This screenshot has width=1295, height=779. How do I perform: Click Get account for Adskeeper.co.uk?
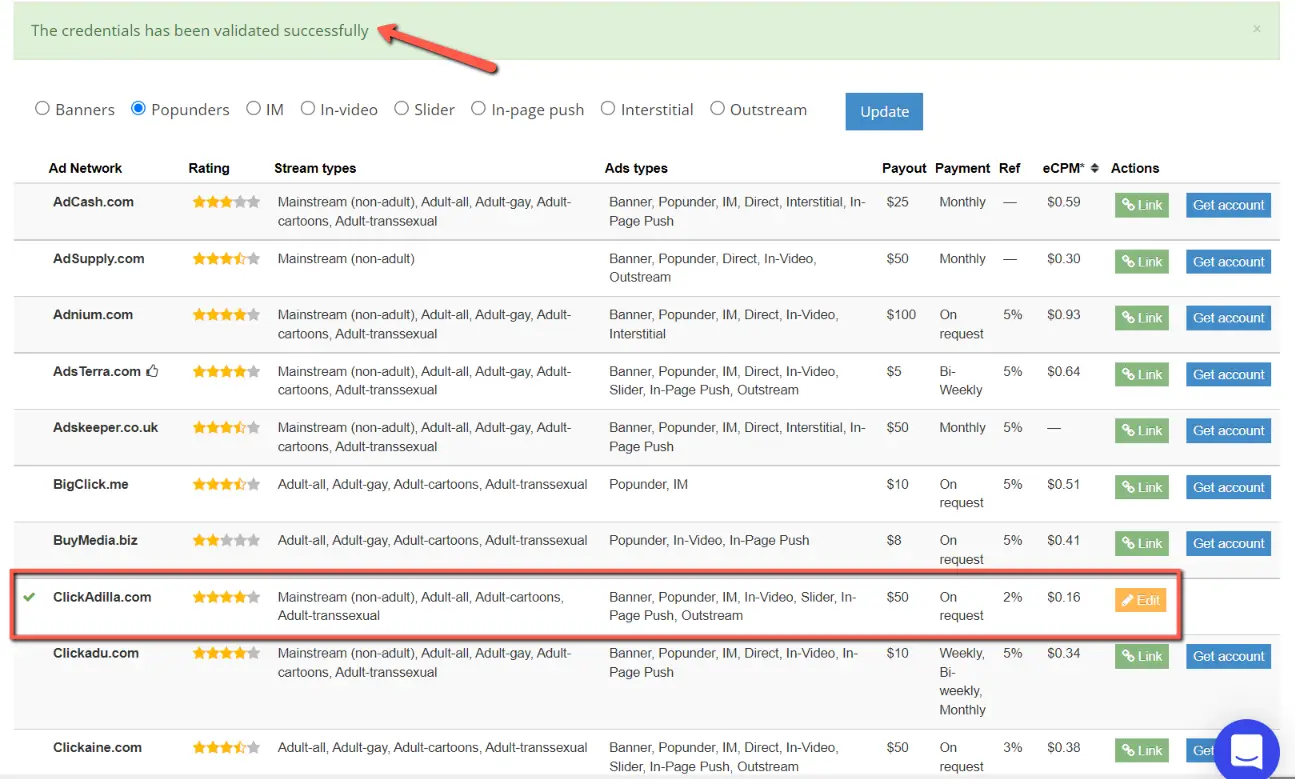click(1228, 431)
